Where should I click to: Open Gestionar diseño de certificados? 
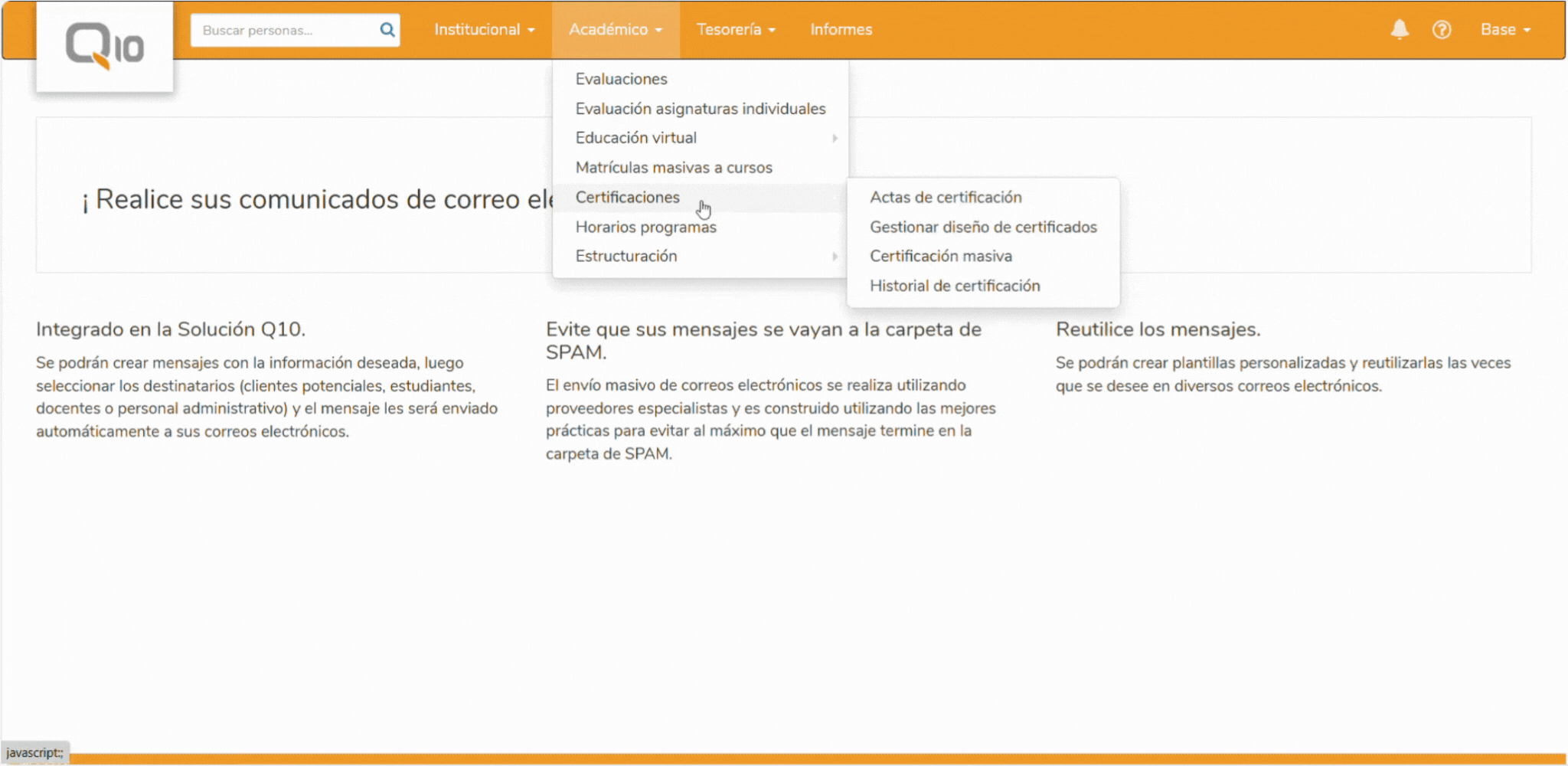point(983,227)
